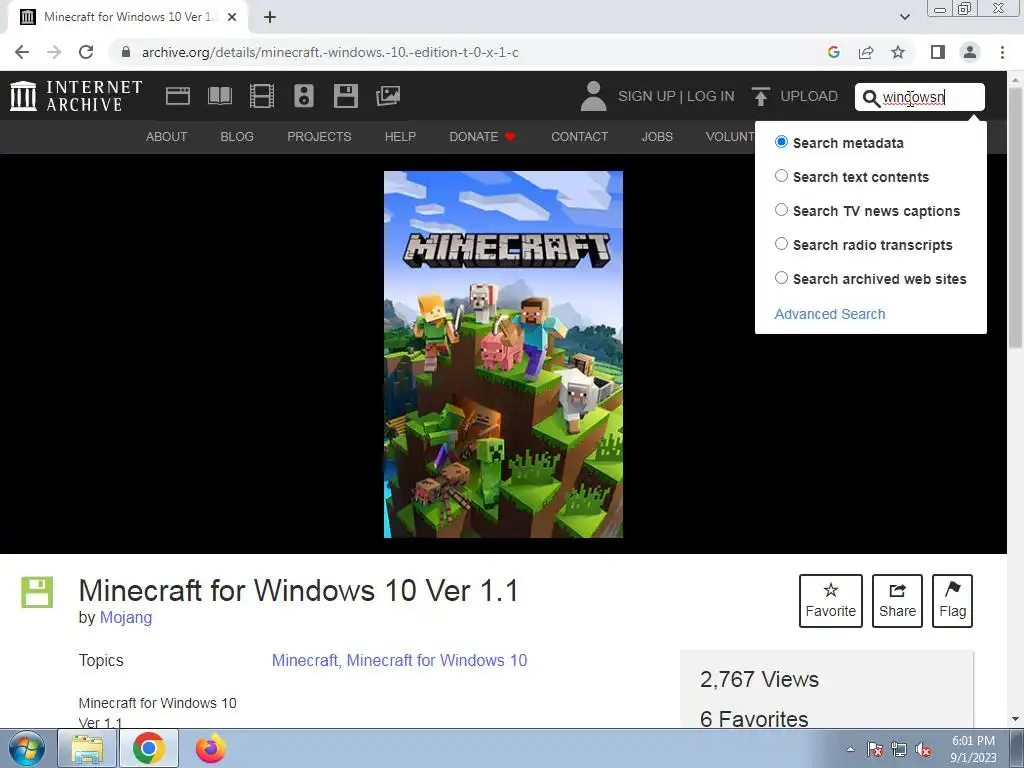The height and width of the screenshot is (768, 1024).
Task: Open Advanced Search link
Action: coord(829,314)
